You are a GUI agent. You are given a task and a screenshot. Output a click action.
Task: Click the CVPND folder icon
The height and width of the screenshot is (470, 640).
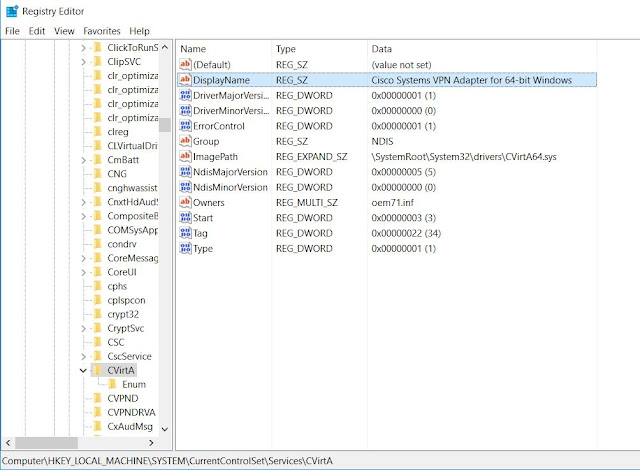[x=98, y=398]
